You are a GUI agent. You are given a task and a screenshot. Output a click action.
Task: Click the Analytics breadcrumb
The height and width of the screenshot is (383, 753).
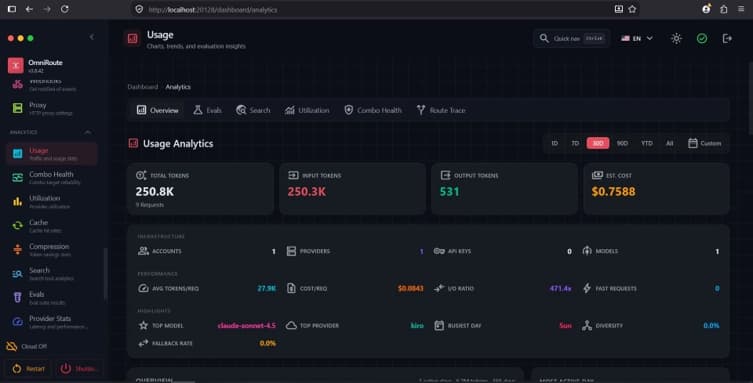[178, 87]
